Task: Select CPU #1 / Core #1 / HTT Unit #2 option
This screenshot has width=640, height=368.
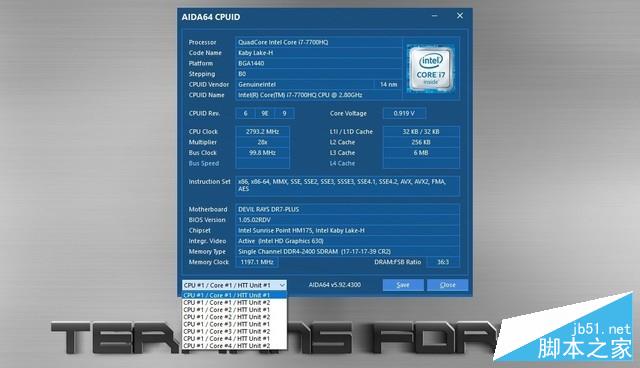Action: pyautogui.click(x=235, y=302)
